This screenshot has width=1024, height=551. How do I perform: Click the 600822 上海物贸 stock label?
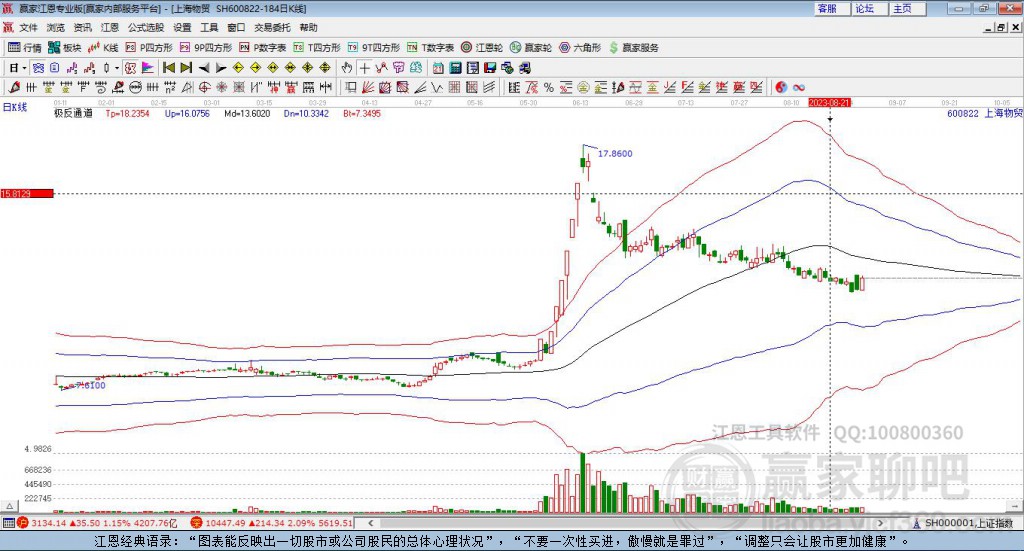click(x=984, y=114)
